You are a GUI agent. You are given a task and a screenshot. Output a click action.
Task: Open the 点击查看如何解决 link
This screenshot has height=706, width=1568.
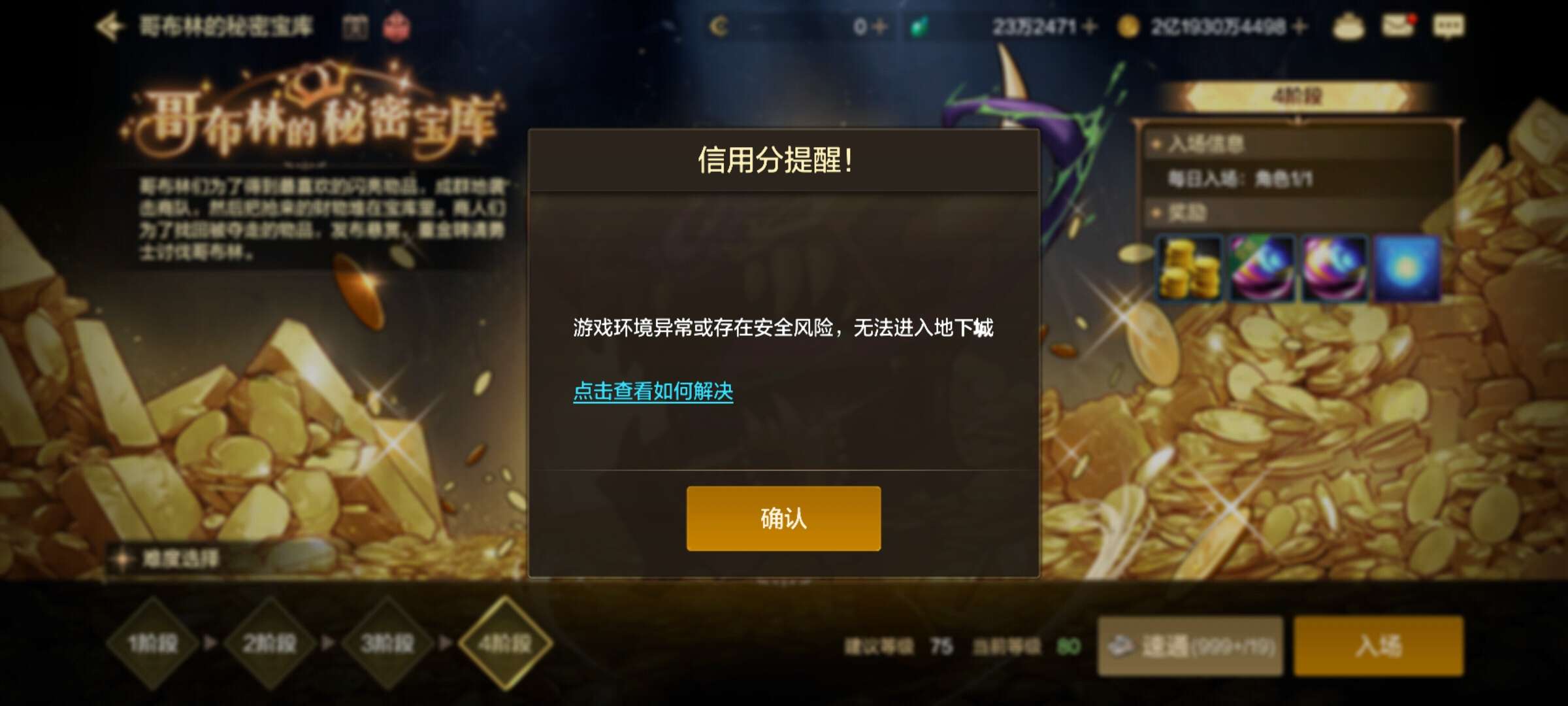[x=653, y=391]
